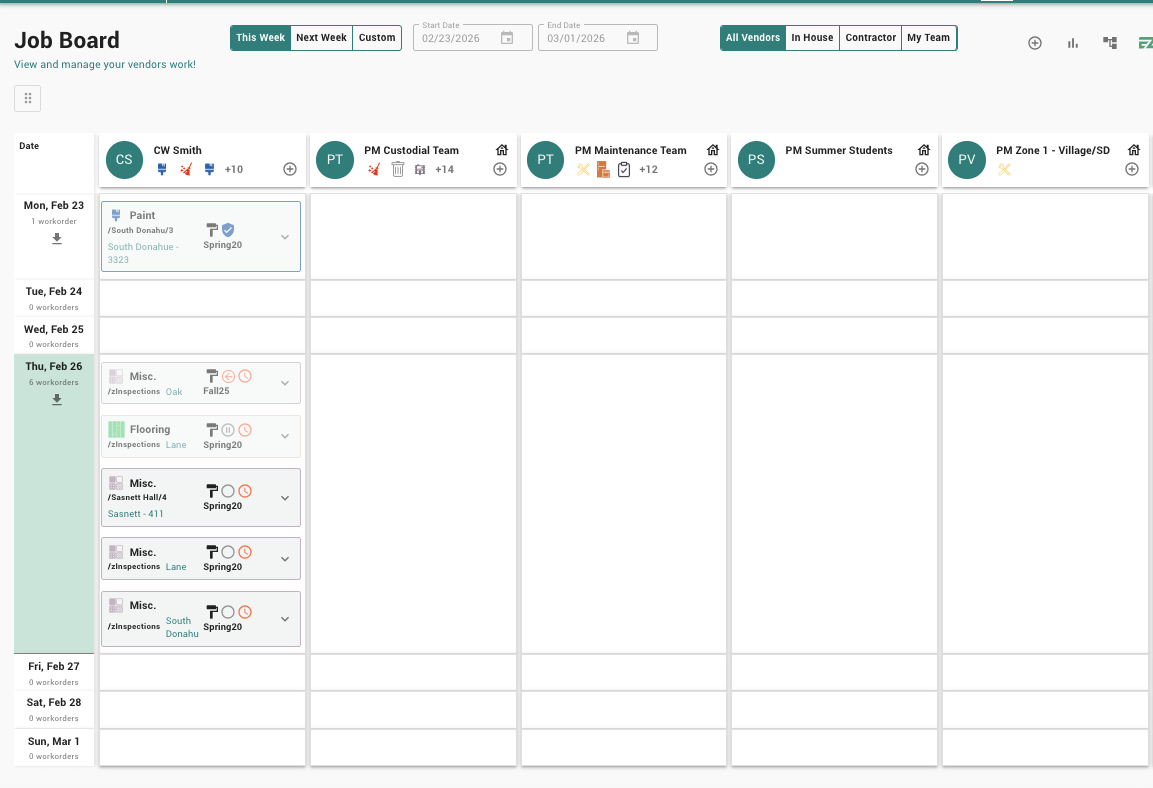Click the shield verified icon on Paint card
This screenshot has height=788, width=1153.
pyautogui.click(x=228, y=230)
